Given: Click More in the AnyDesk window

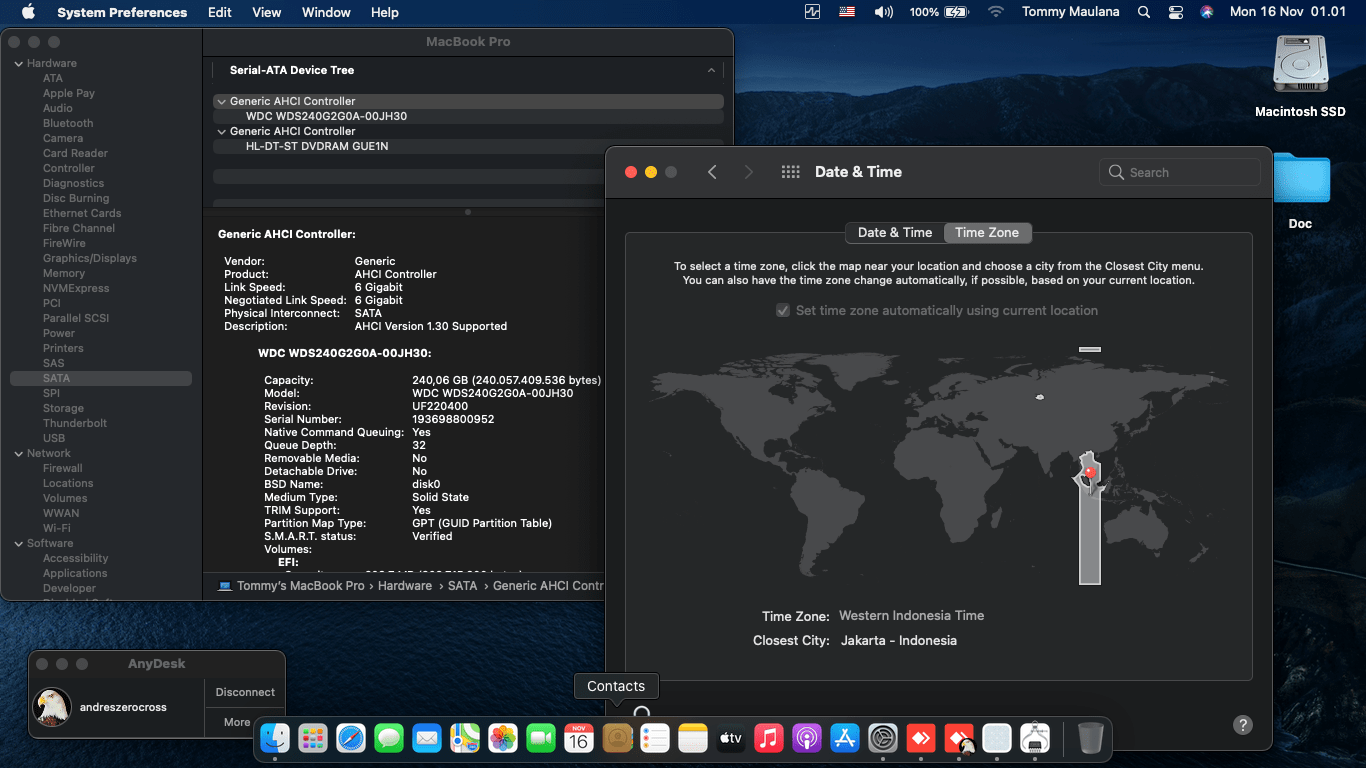Looking at the screenshot, I should point(237,722).
